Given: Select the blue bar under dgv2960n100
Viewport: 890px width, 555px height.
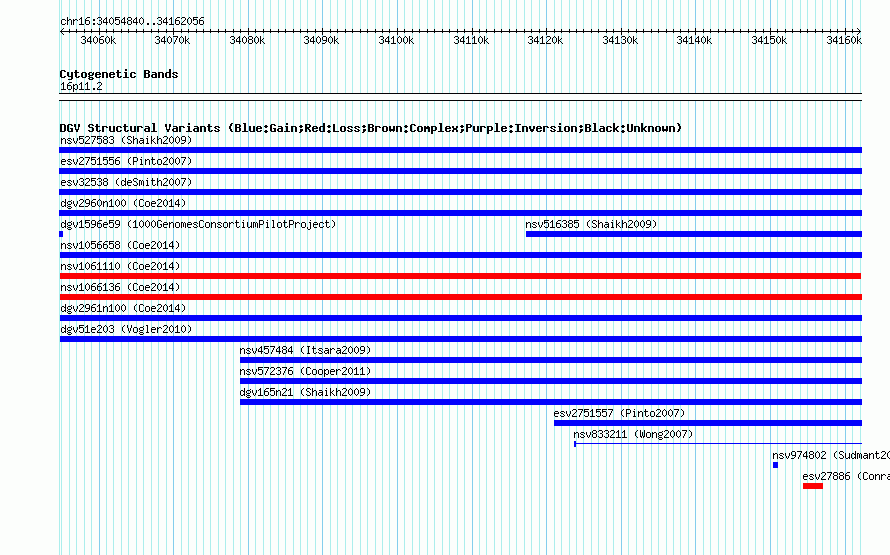Looking at the screenshot, I should [460, 213].
